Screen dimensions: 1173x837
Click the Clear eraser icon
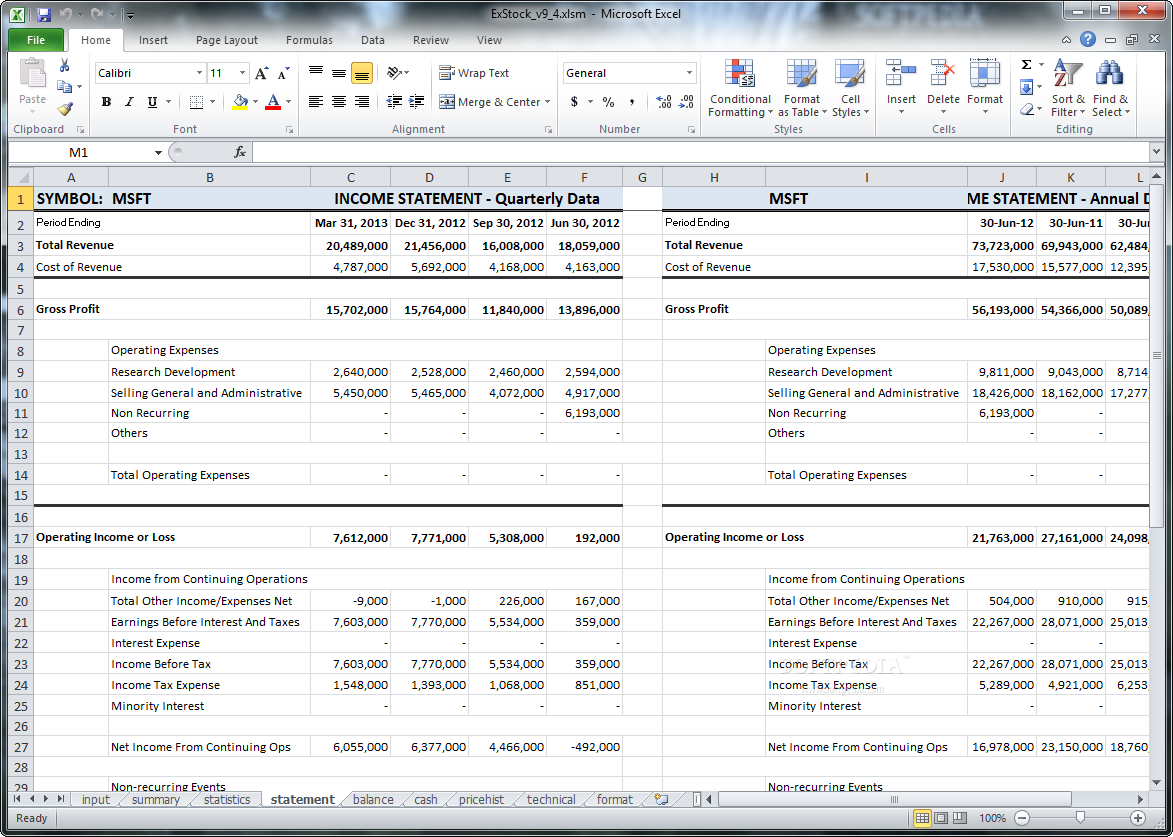point(1026,109)
